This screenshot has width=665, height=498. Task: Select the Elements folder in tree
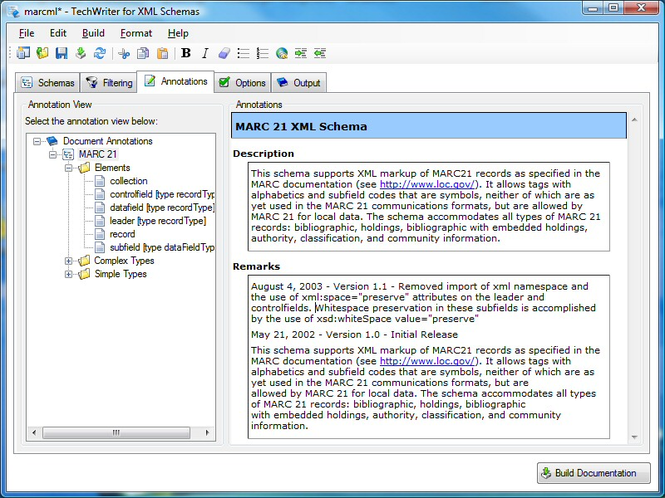pyautogui.click(x=112, y=168)
